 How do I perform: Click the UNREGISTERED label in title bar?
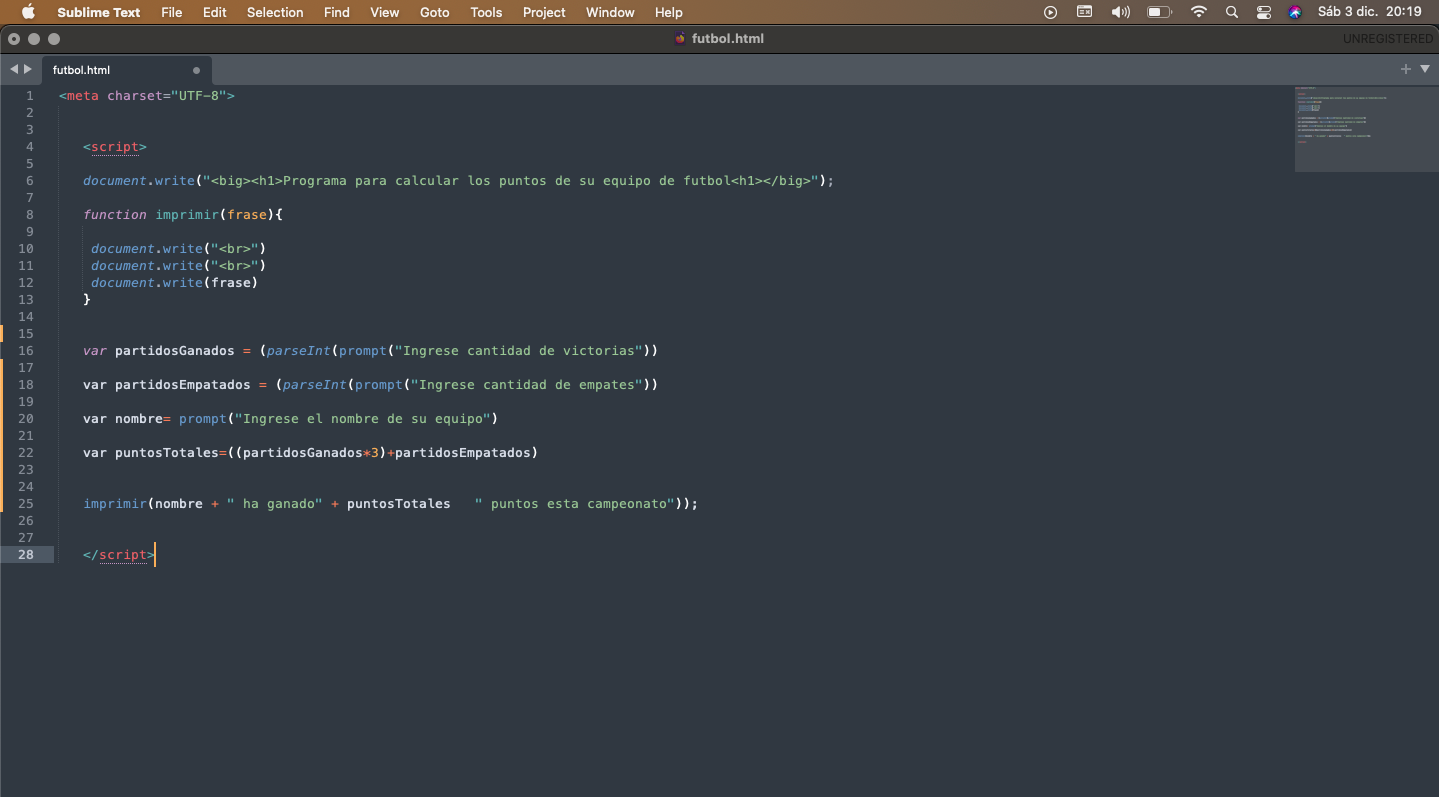point(1388,39)
